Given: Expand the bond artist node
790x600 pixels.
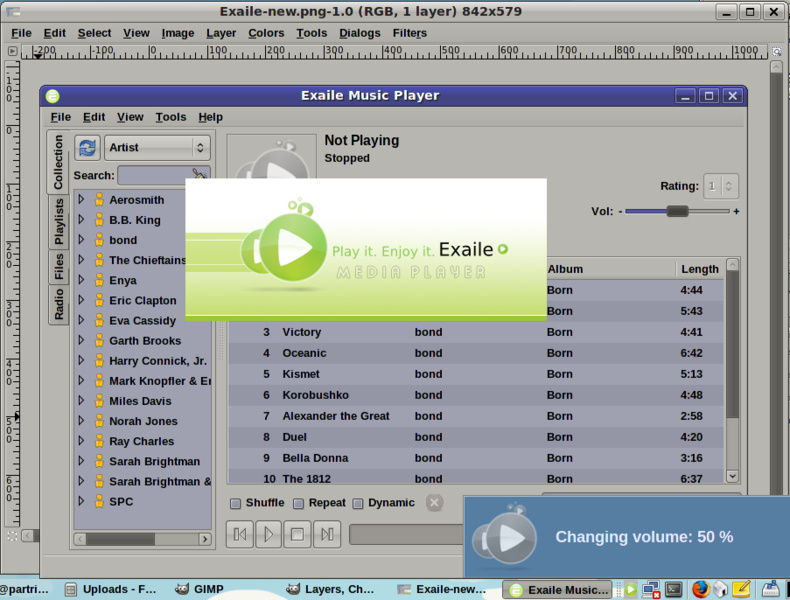Looking at the screenshot, I should click(x=81, y=240).
